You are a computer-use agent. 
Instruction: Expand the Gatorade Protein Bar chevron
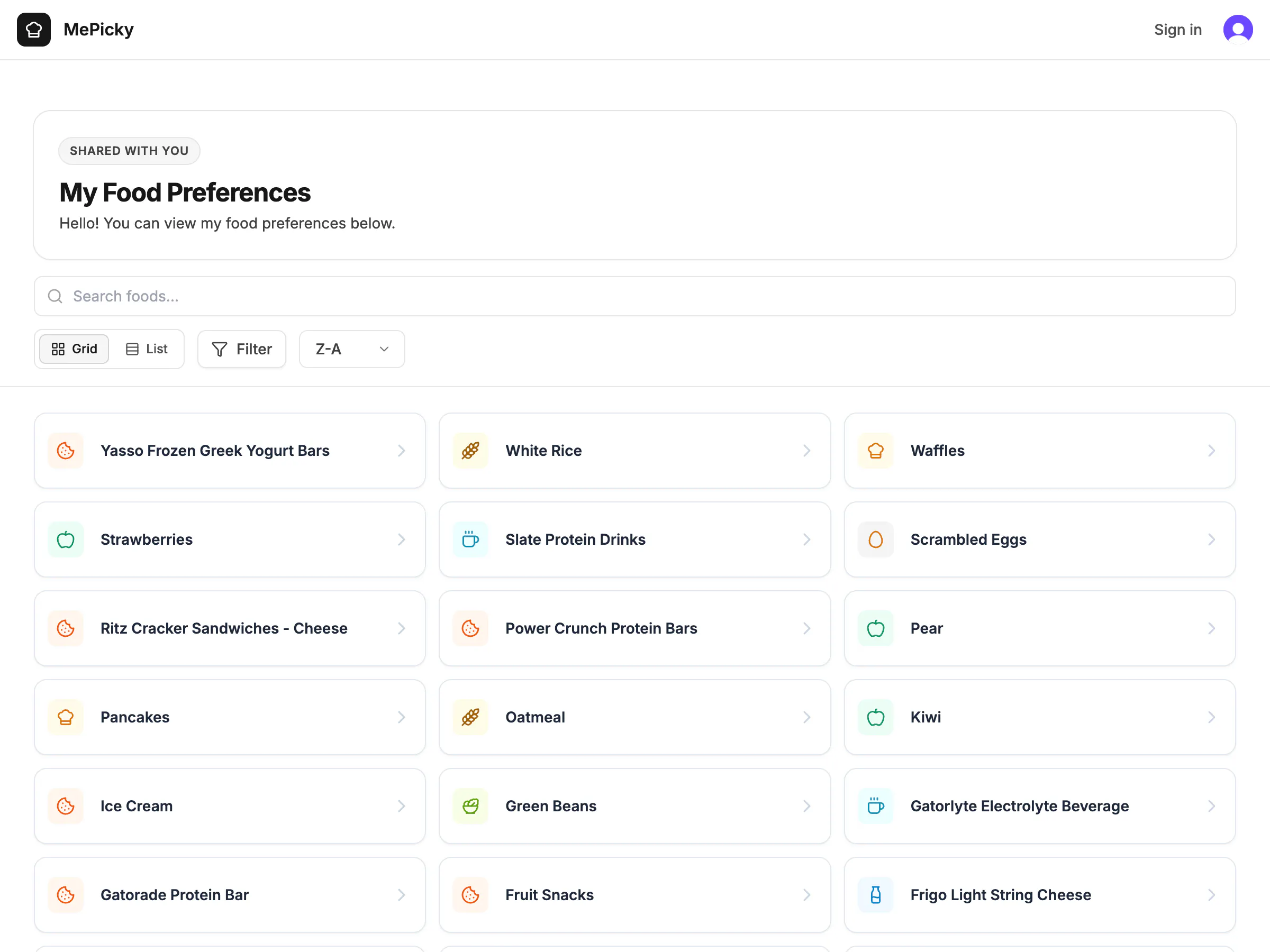tap(401, 895)
